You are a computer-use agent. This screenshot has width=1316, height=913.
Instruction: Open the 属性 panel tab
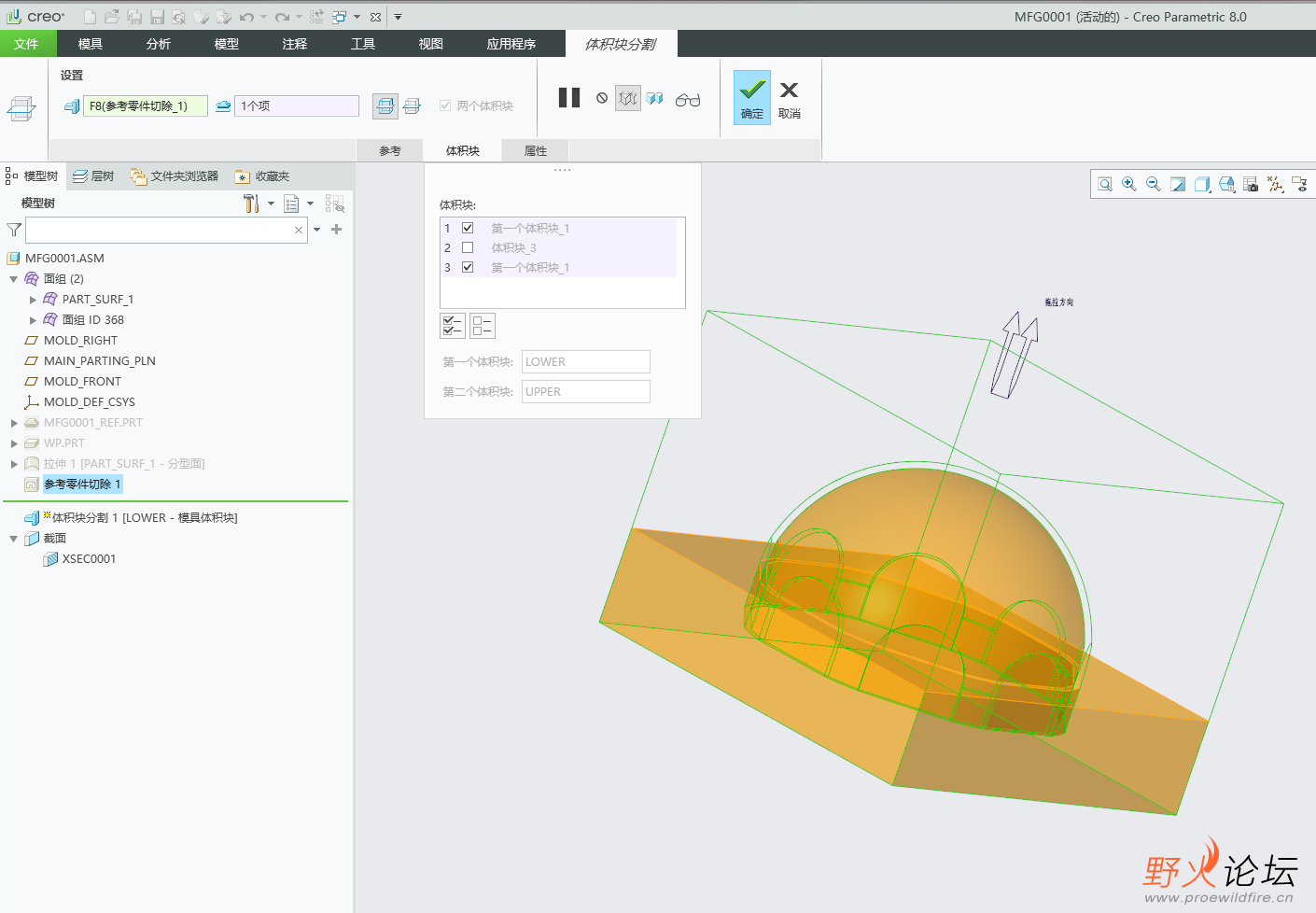click(x=536, y=151)
